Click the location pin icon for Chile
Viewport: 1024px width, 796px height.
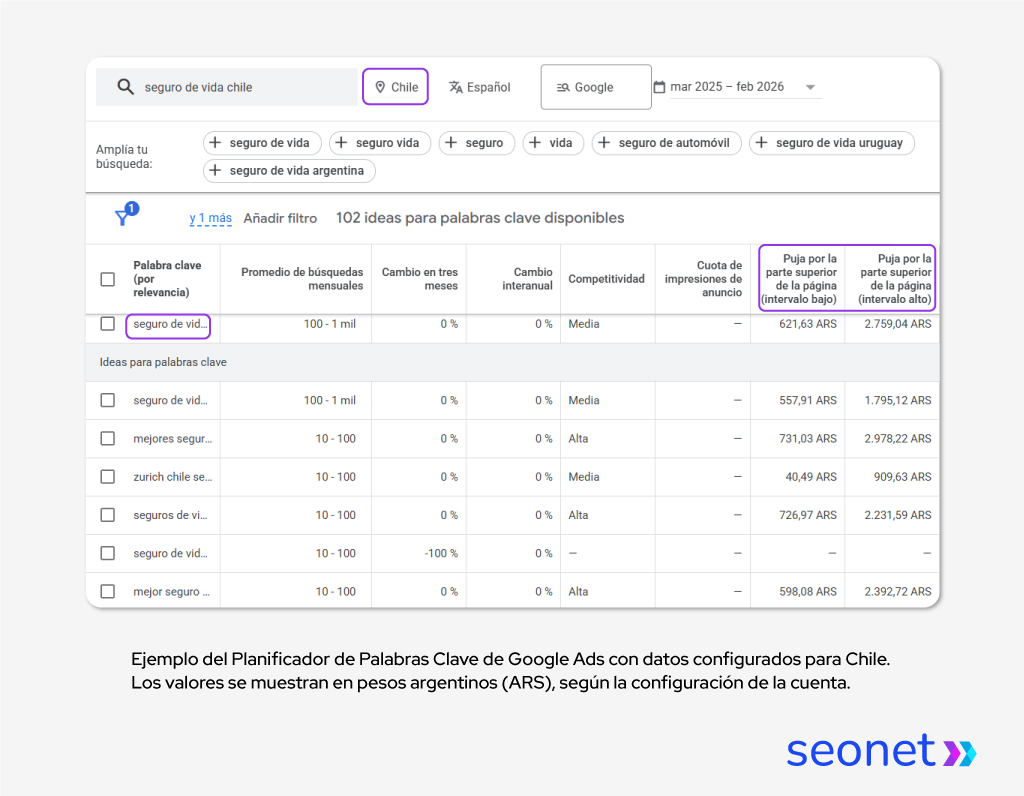point(380,87)
